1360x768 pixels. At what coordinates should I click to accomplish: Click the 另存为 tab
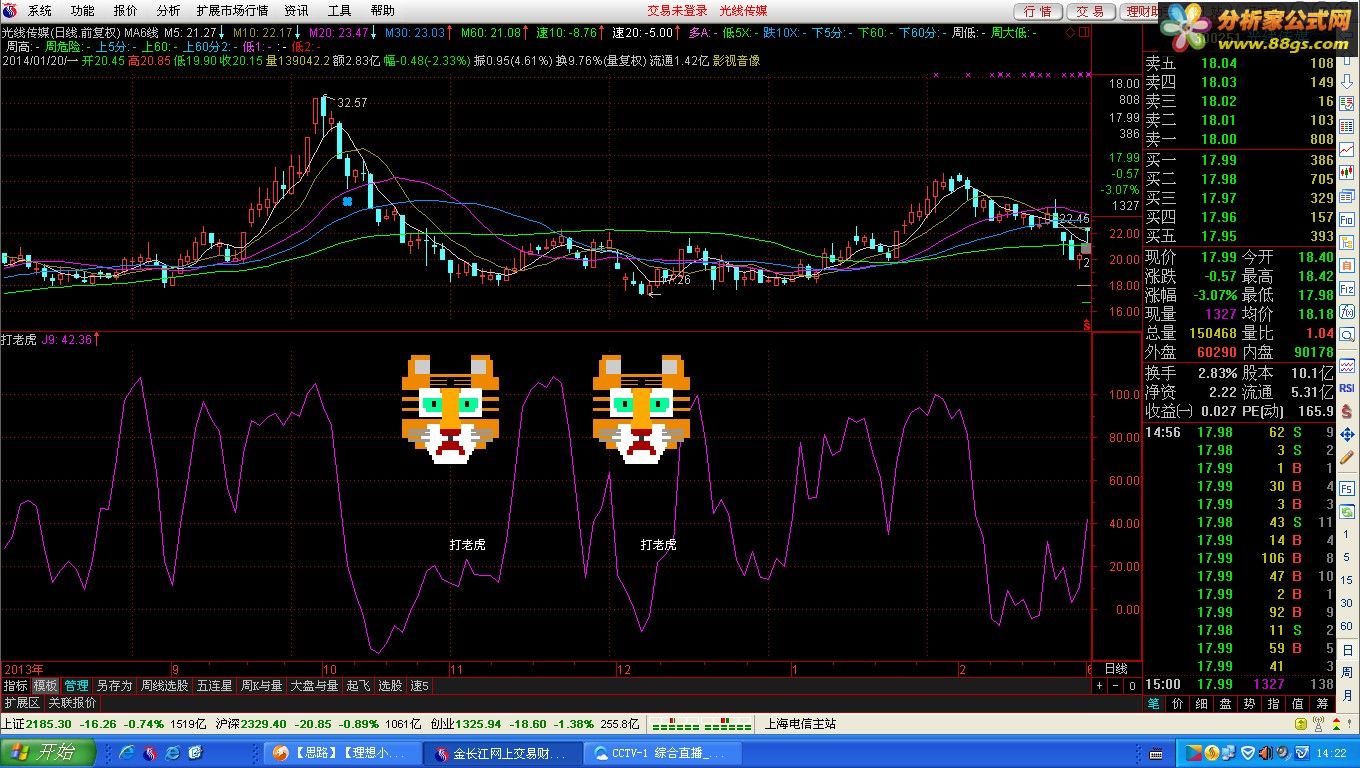114,686
